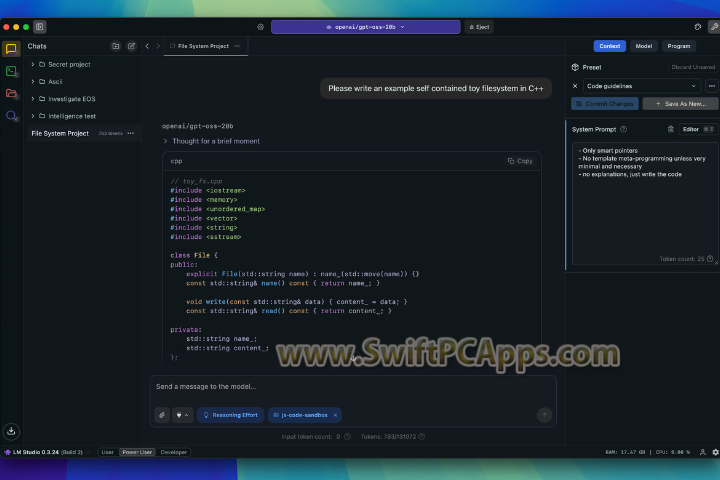Attach a file with paperclip icon
This screenshot has height=480, width=720.
[x=162, y=415]
